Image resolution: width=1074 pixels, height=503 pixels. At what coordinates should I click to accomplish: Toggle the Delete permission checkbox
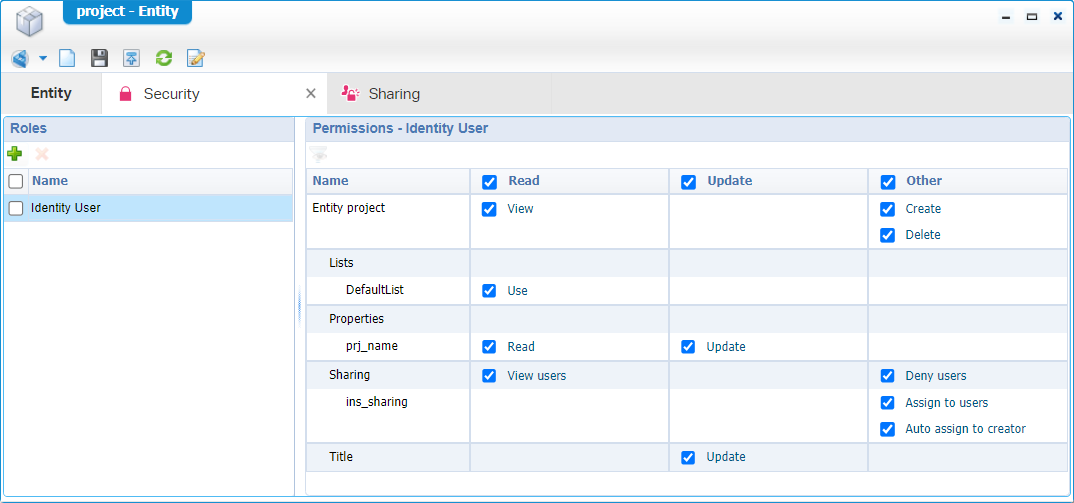click(887, 235)
